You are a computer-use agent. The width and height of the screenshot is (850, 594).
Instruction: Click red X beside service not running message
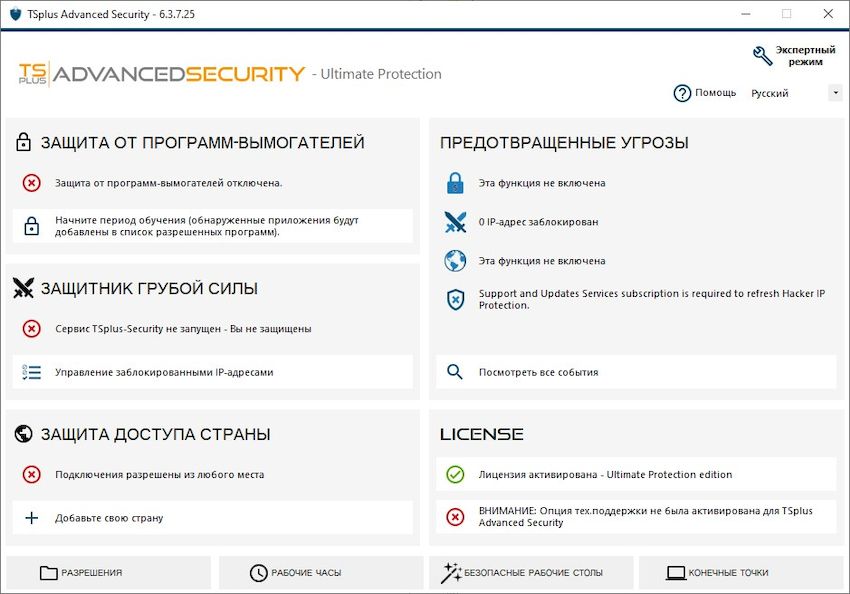click(x=31, y=328)
